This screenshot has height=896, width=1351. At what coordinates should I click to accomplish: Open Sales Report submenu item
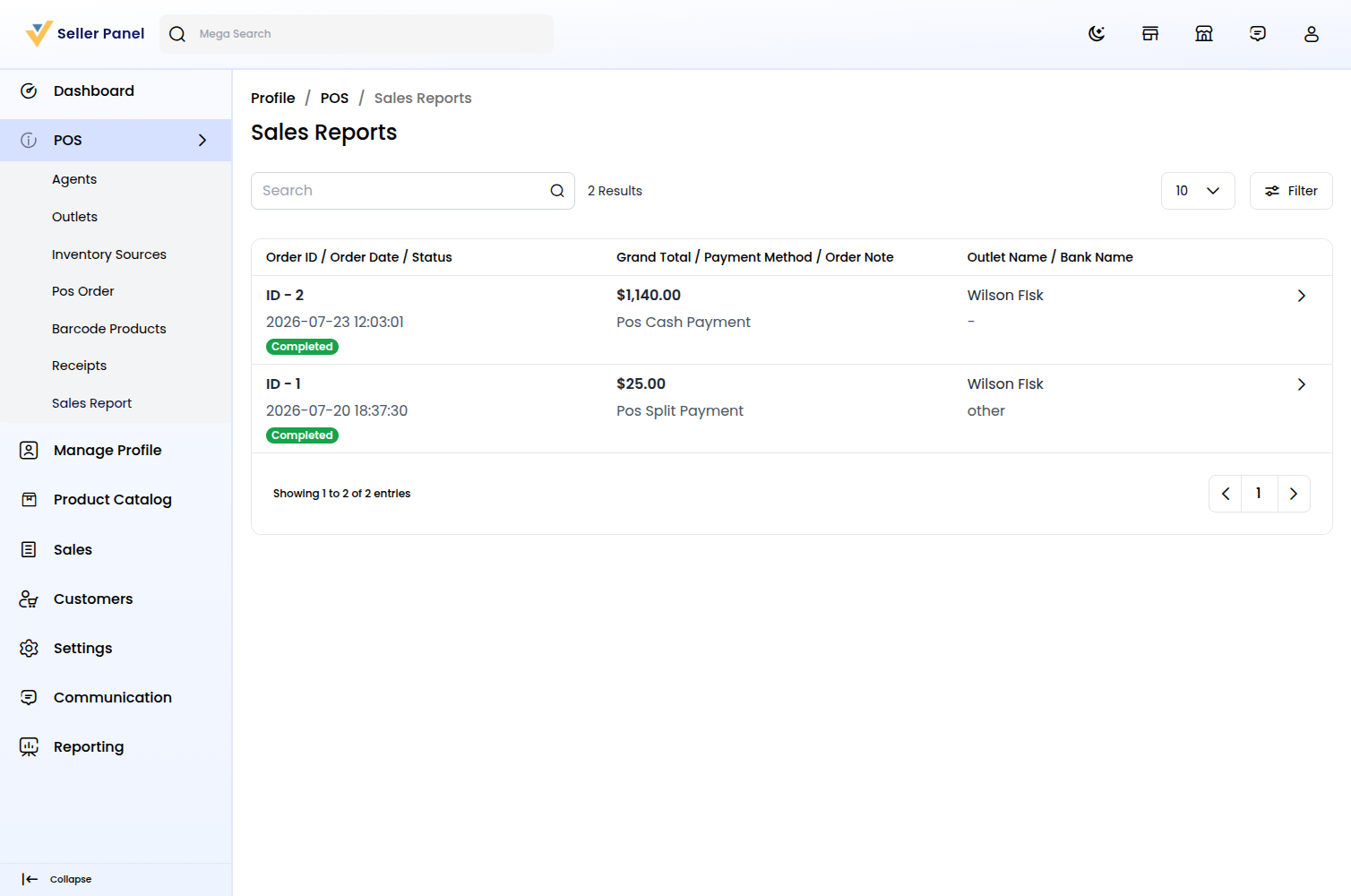[x=92, y=403]
